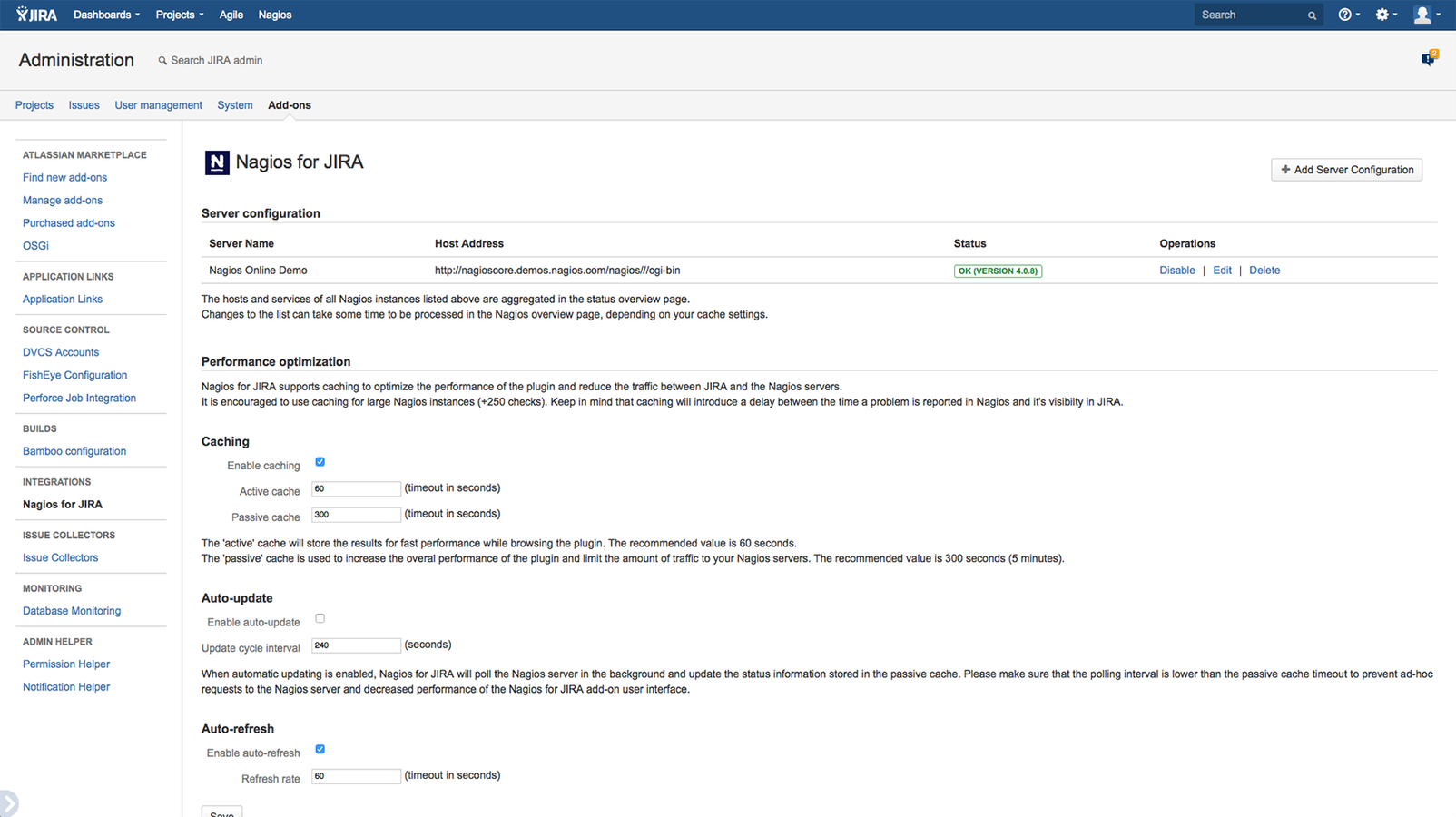Screen dimensions: 1456x817
Task: Open the settings gear menu
Action: tap(1385, 15)
